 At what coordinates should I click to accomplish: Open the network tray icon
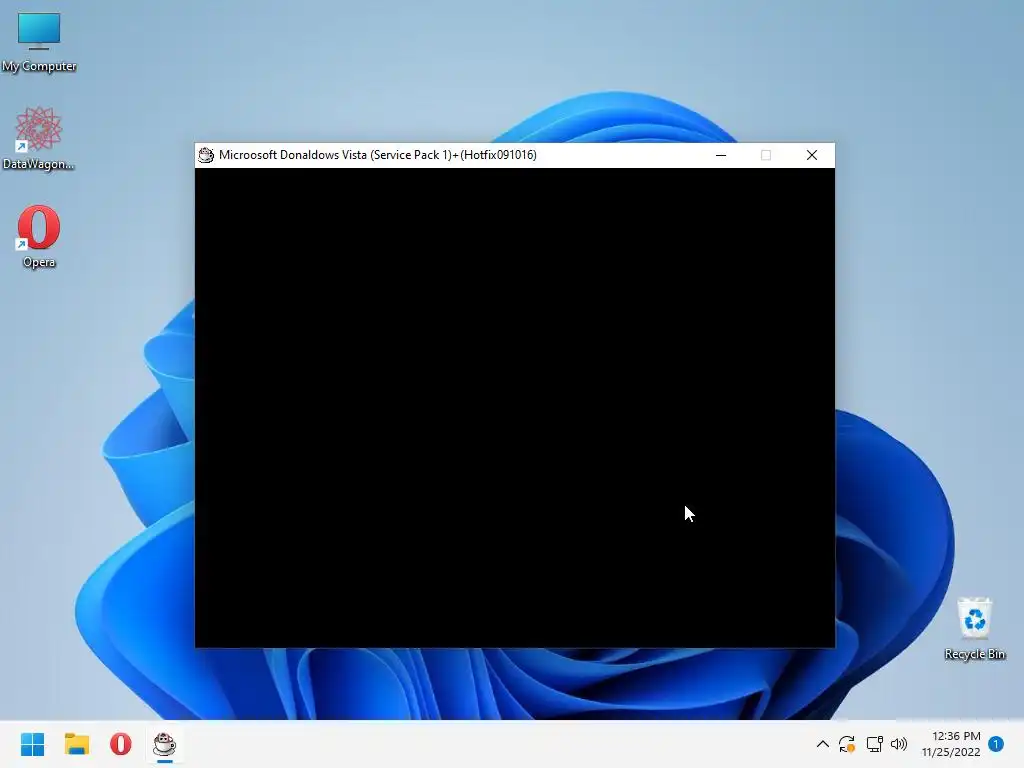tap(874, 744)
